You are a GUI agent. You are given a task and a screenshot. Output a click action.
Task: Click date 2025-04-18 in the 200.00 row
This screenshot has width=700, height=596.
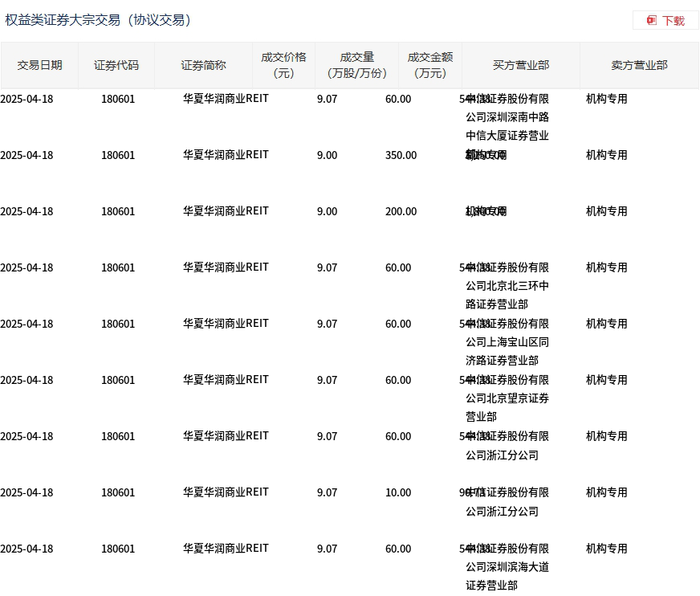[27, 212]
